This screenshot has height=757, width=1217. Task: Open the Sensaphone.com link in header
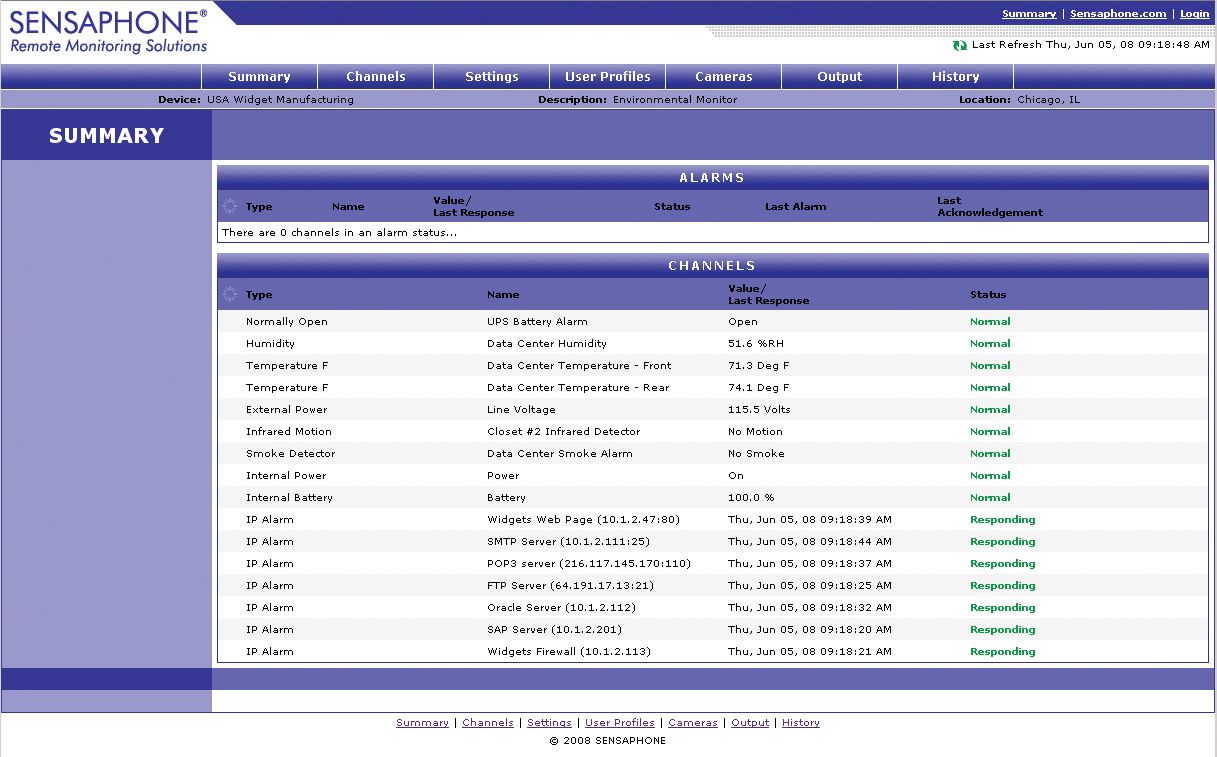pos(1118,14)
